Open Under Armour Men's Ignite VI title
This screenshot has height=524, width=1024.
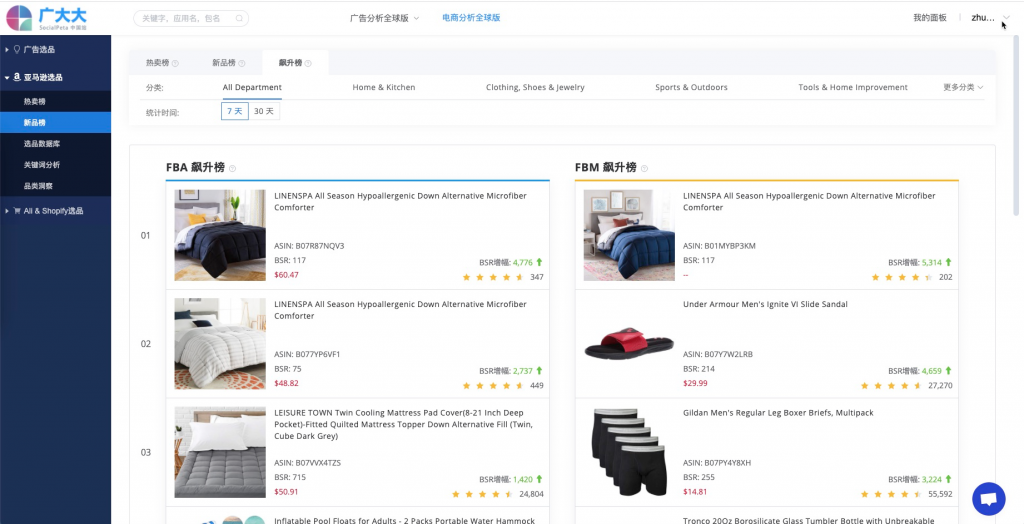765,304
